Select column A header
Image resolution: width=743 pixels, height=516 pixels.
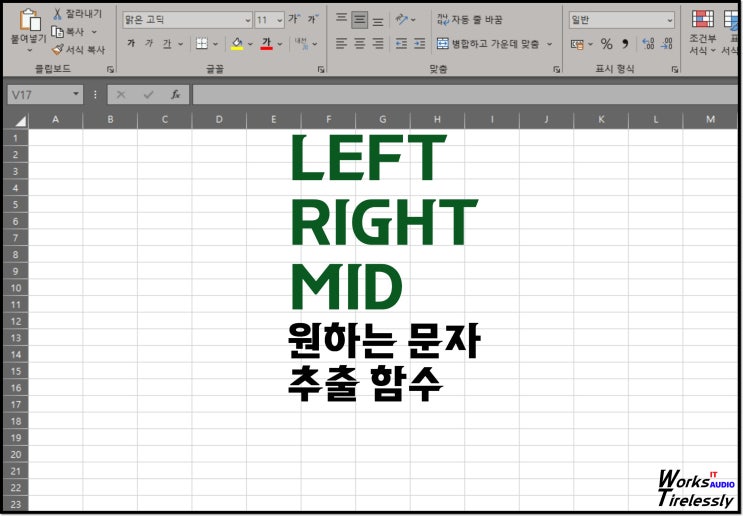(55, 120)
